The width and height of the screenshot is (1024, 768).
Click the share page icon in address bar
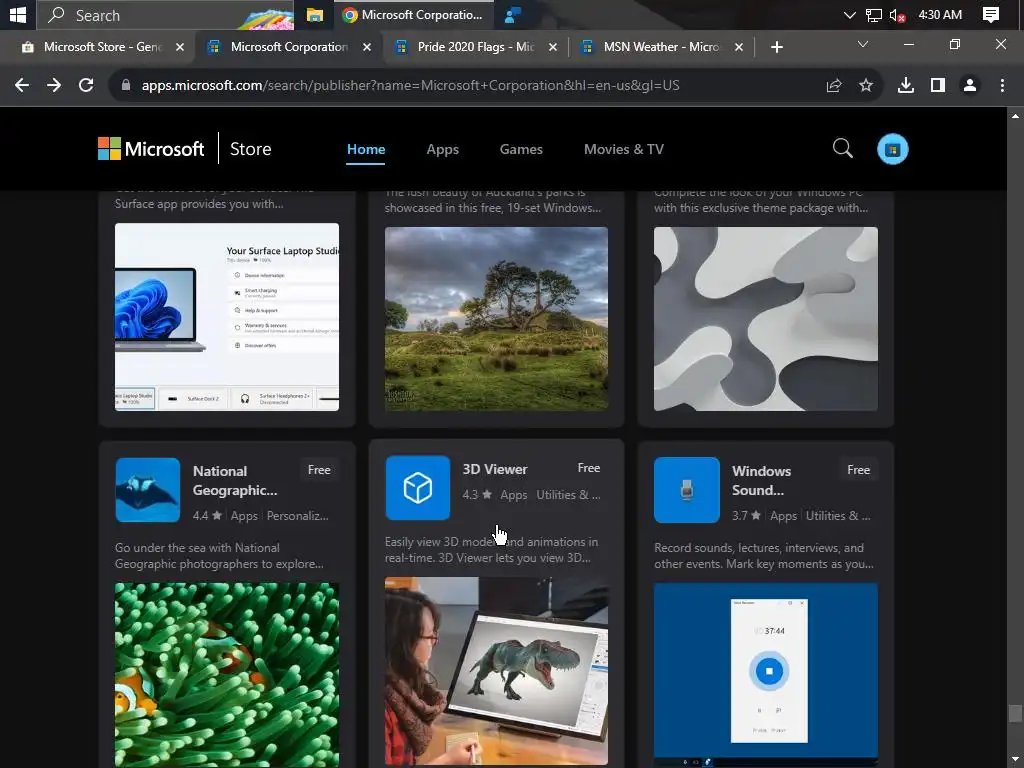(x=833, y=85)
